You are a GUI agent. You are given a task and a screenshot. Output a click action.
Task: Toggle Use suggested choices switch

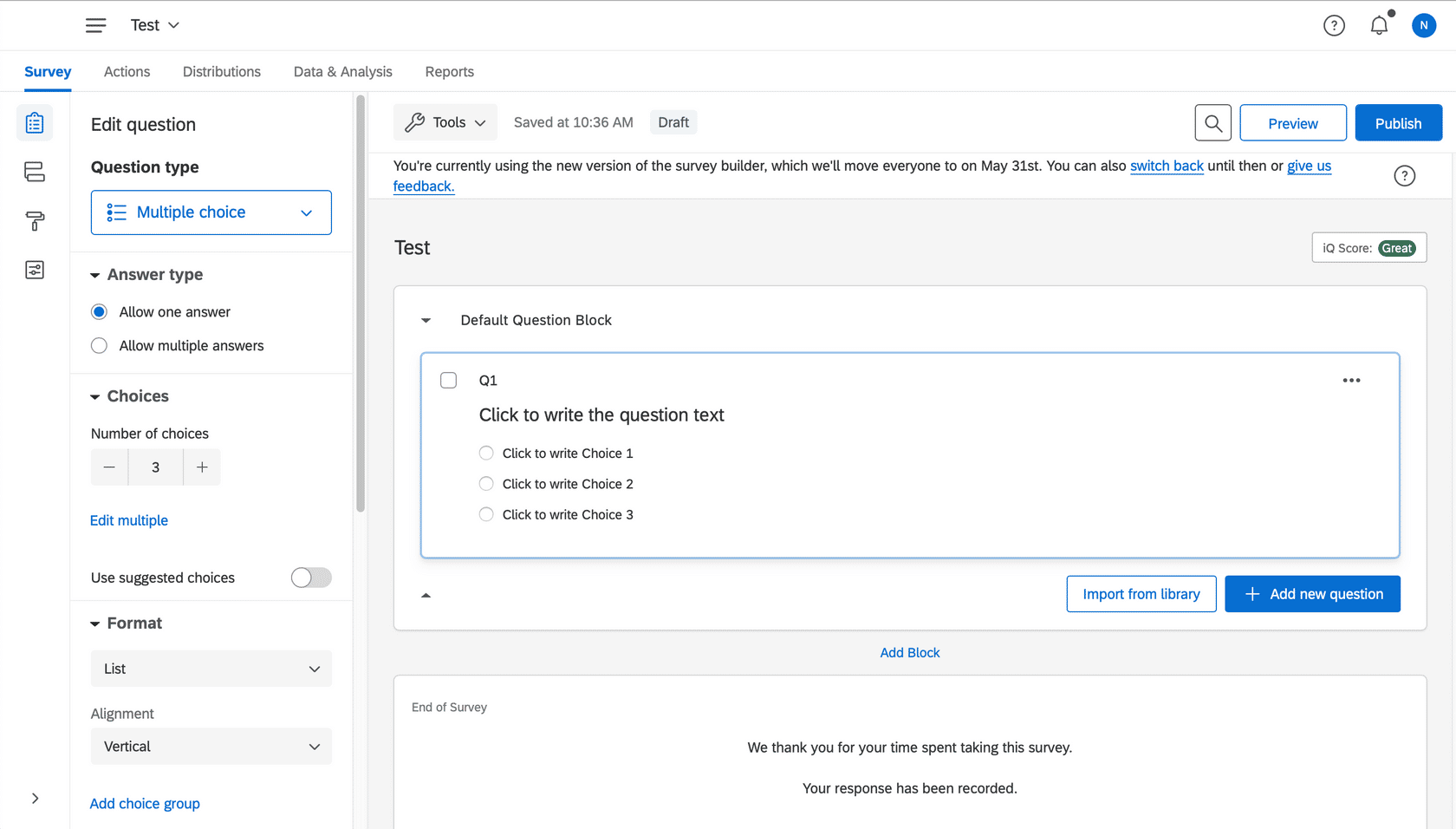(x=311, y=578)
